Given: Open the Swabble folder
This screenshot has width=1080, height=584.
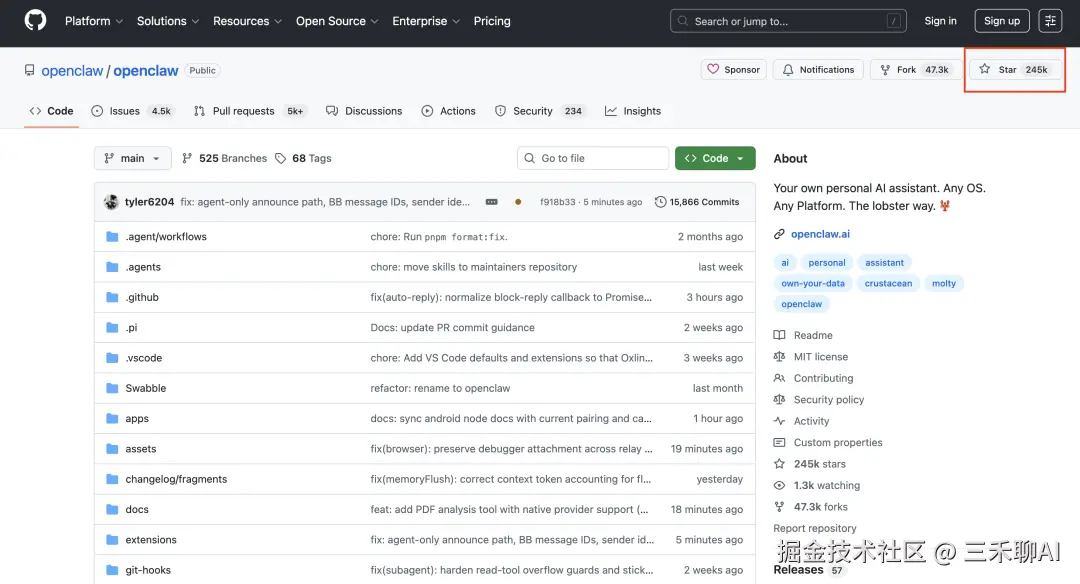Looking at the screenshot, I should 146,388.
